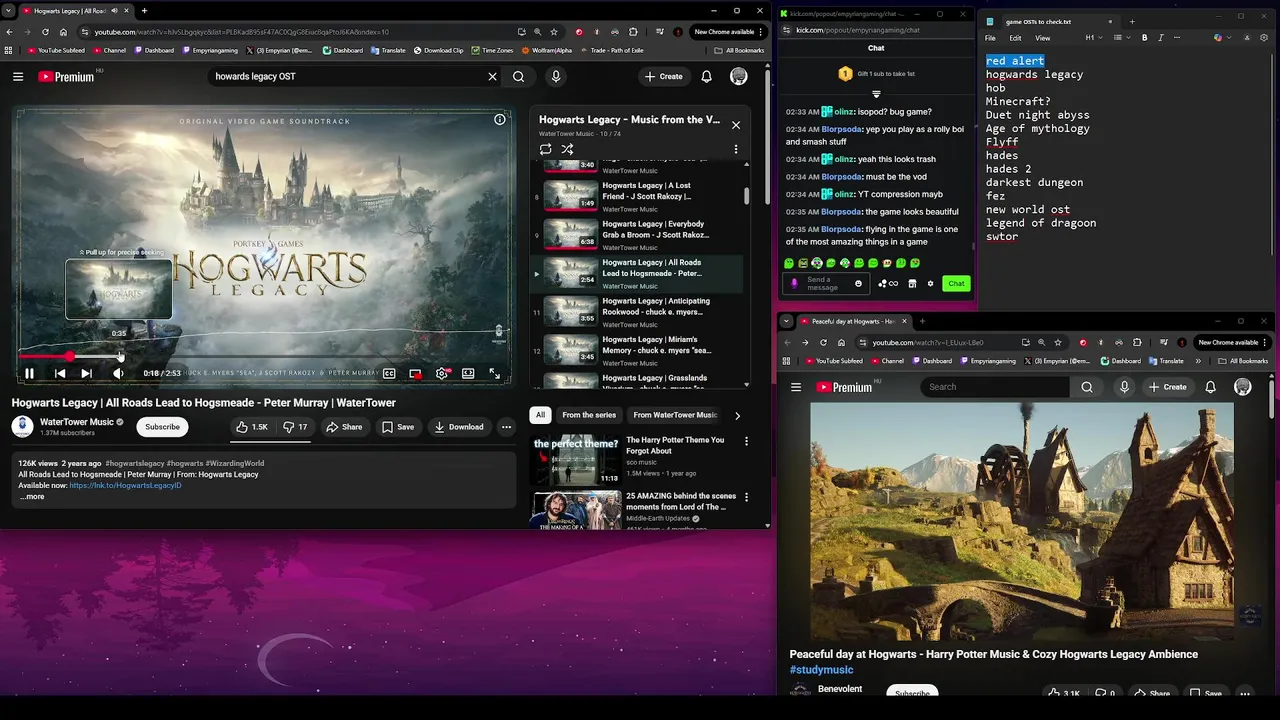
Task: Subscribe to WaterTower Music
Action: (x=162, y=427)
